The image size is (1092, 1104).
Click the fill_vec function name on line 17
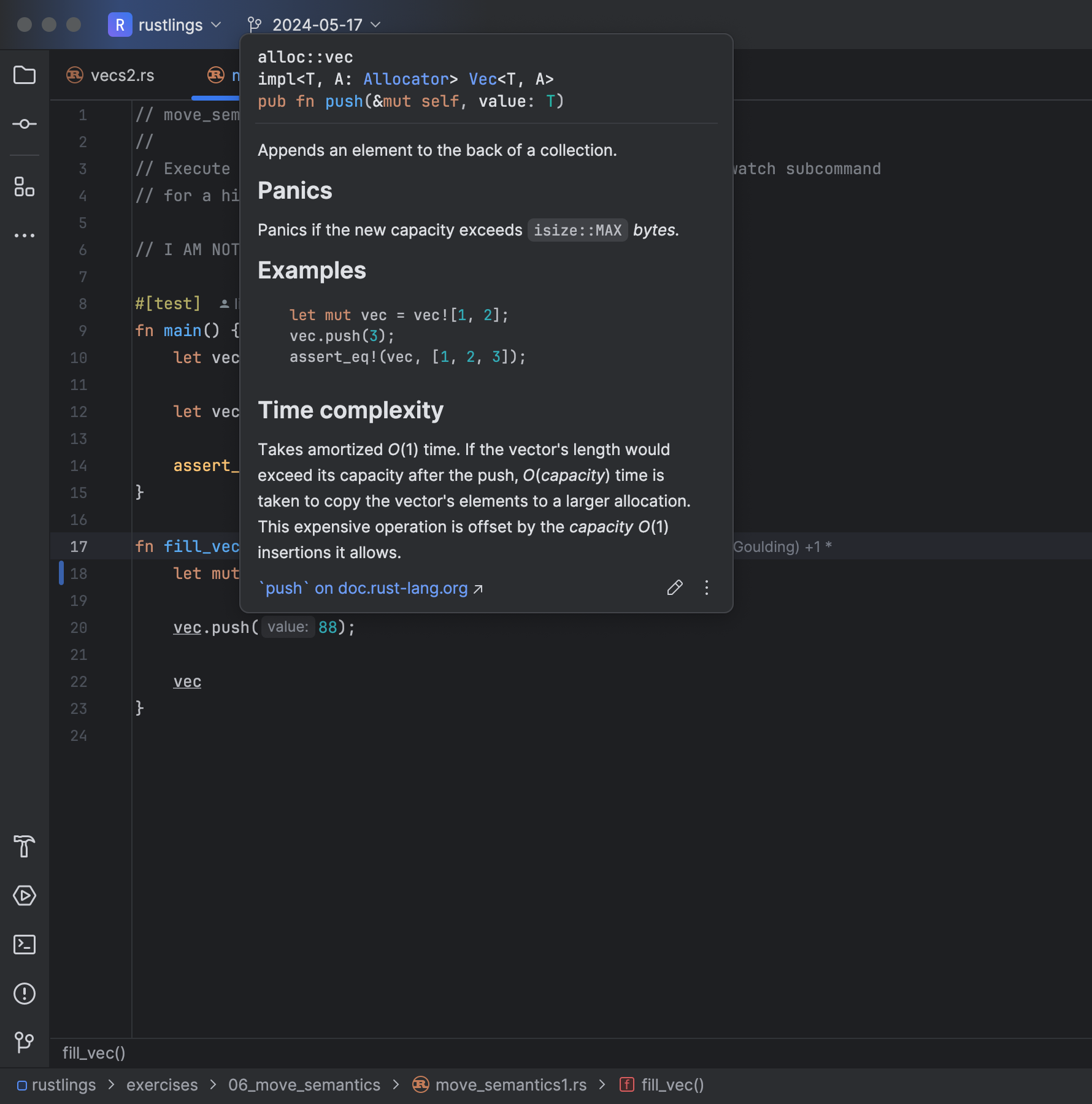pyautogui.click(x=201, y=546)
